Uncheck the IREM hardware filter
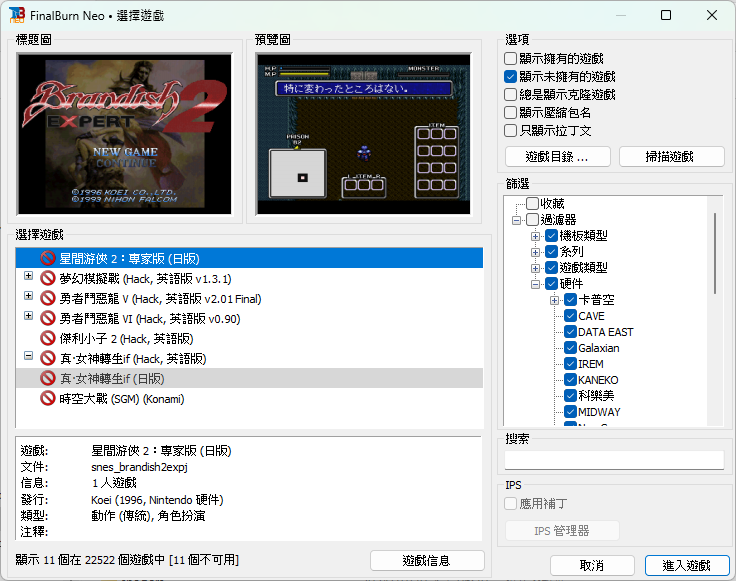The height and width of the screenshot is (581, 736). [570, 363]
